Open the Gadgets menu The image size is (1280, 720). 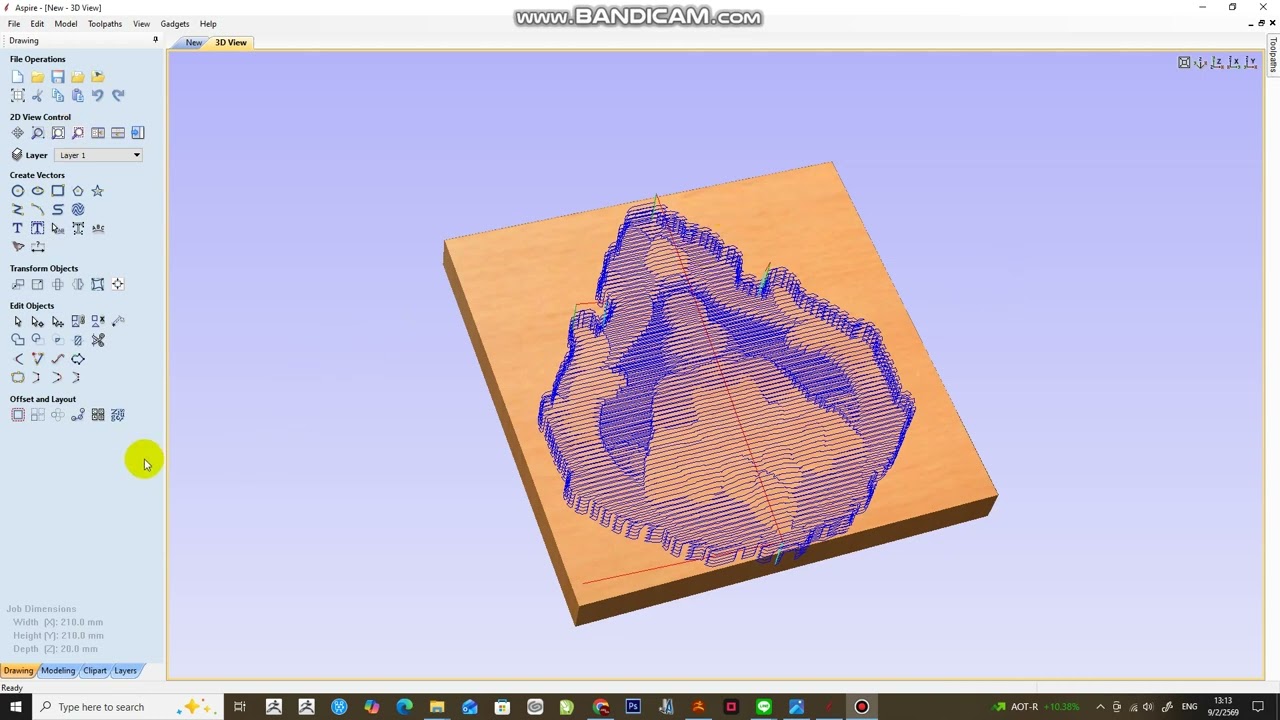(175, 24)
